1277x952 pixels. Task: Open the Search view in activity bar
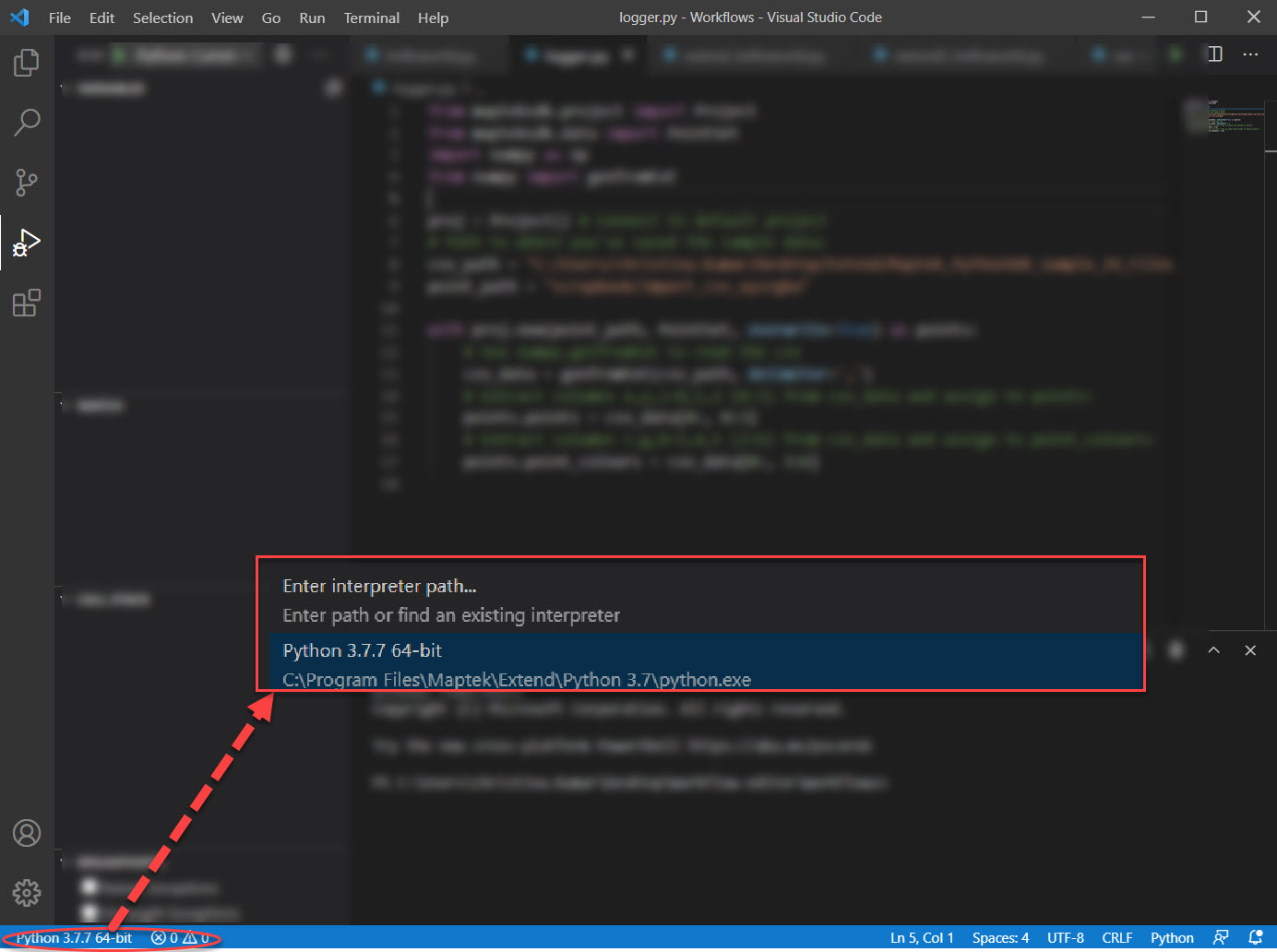point(27,122)
